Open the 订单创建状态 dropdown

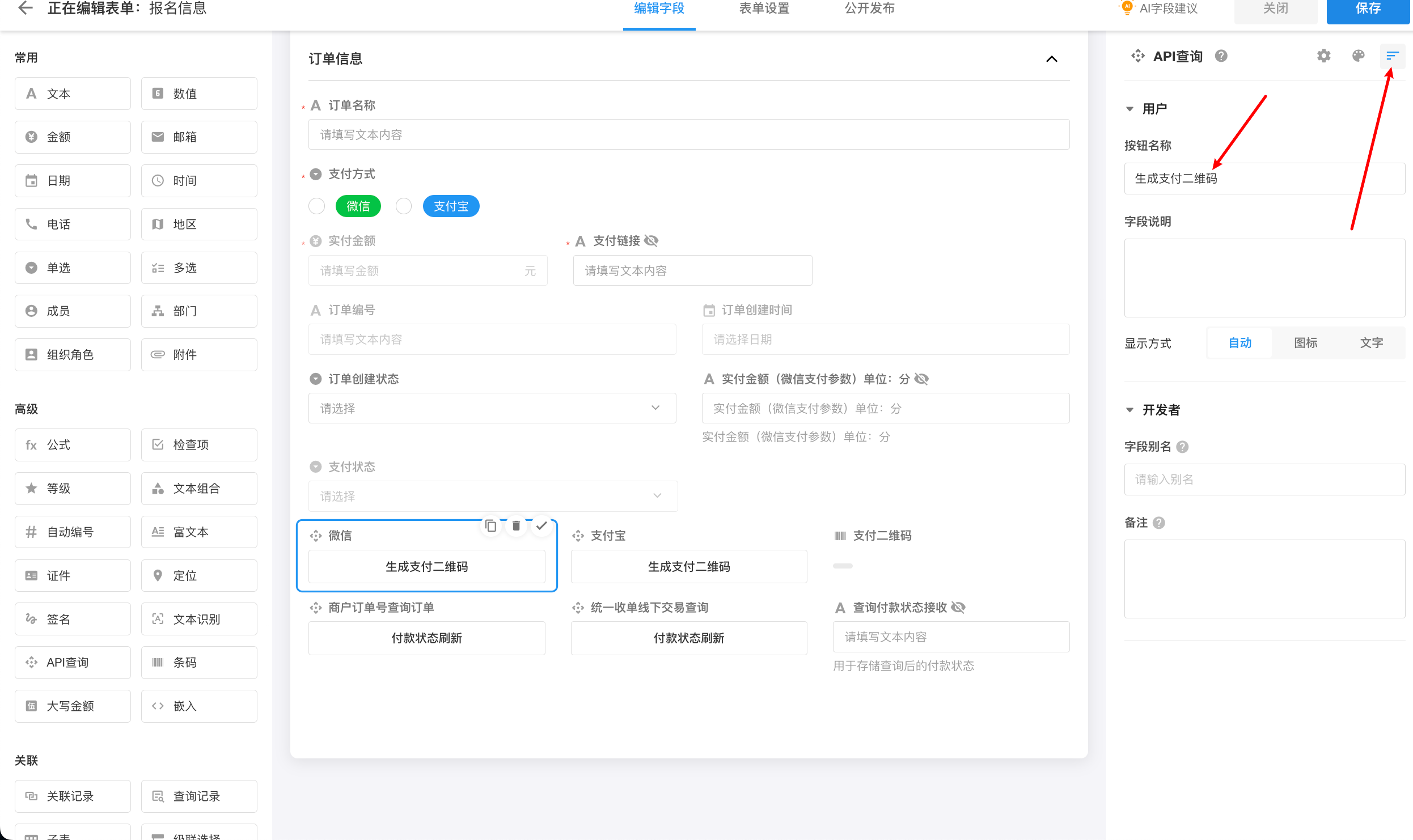(x=492, y=408)
